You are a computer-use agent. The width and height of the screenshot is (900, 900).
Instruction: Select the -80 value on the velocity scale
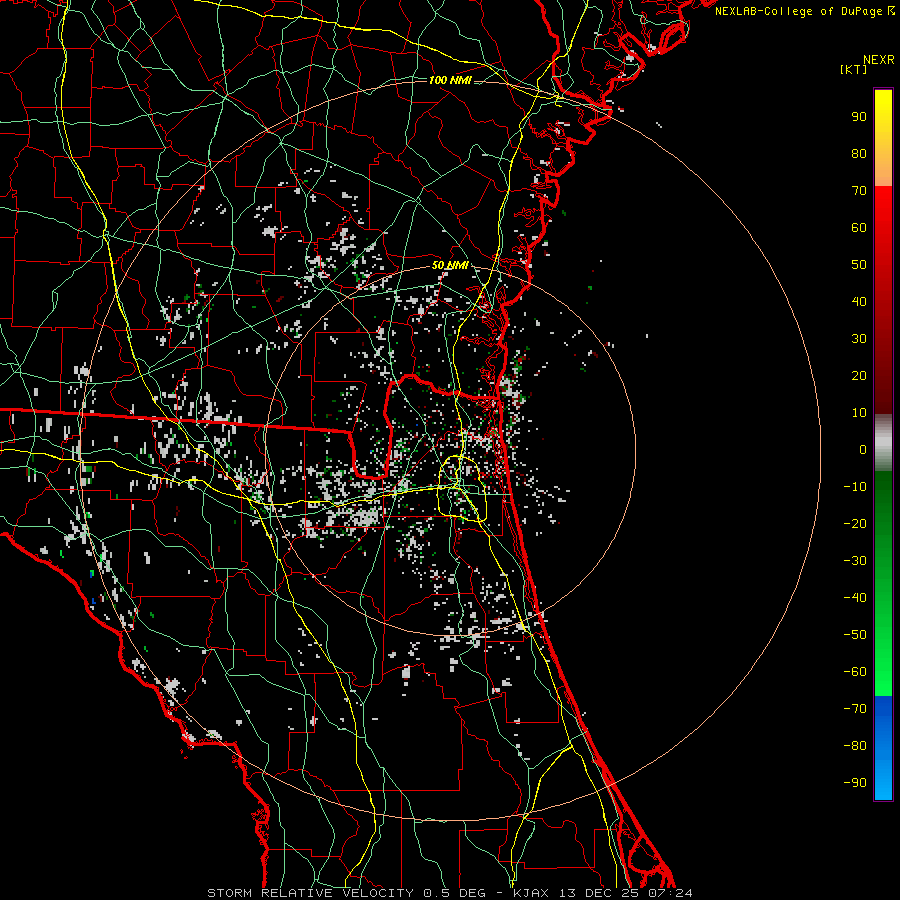[x=855, y=746]
